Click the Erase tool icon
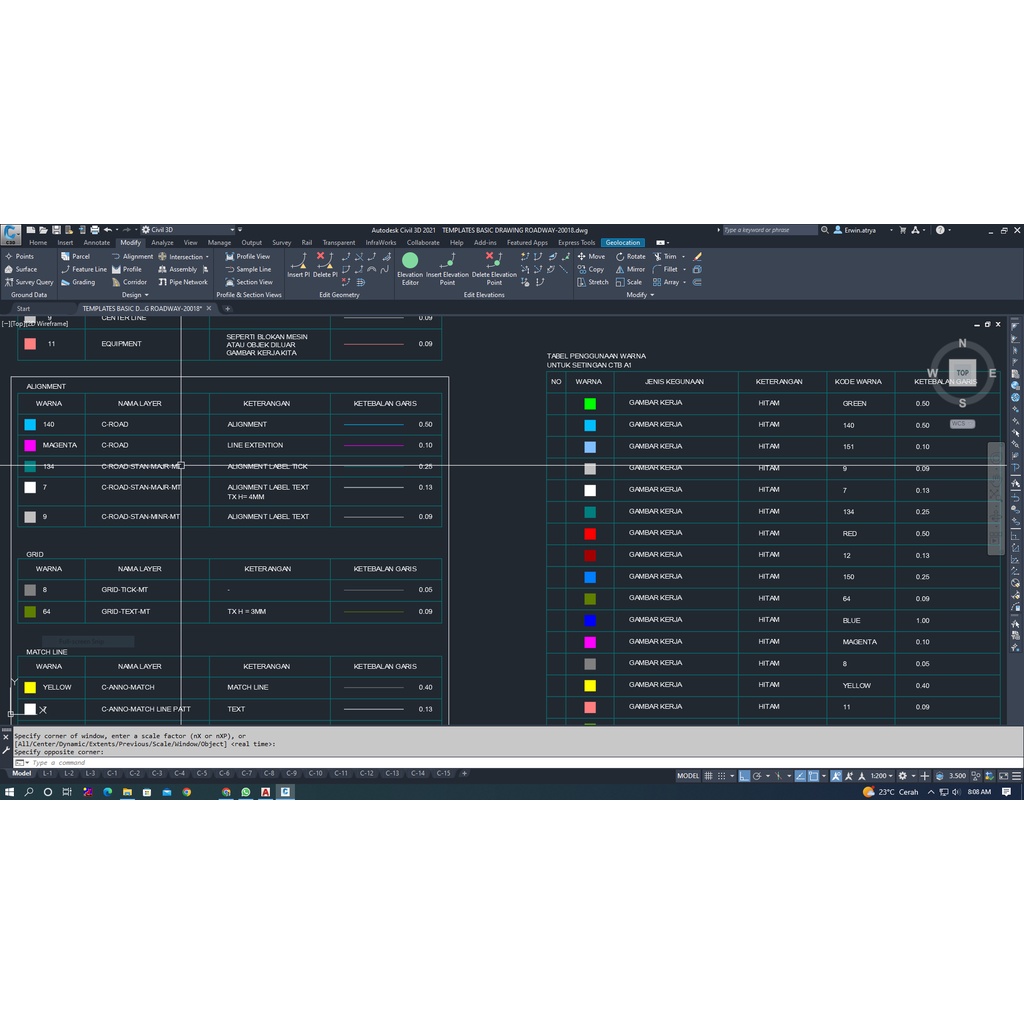Screen dimensions: 1024x1024 click(697, 257)
